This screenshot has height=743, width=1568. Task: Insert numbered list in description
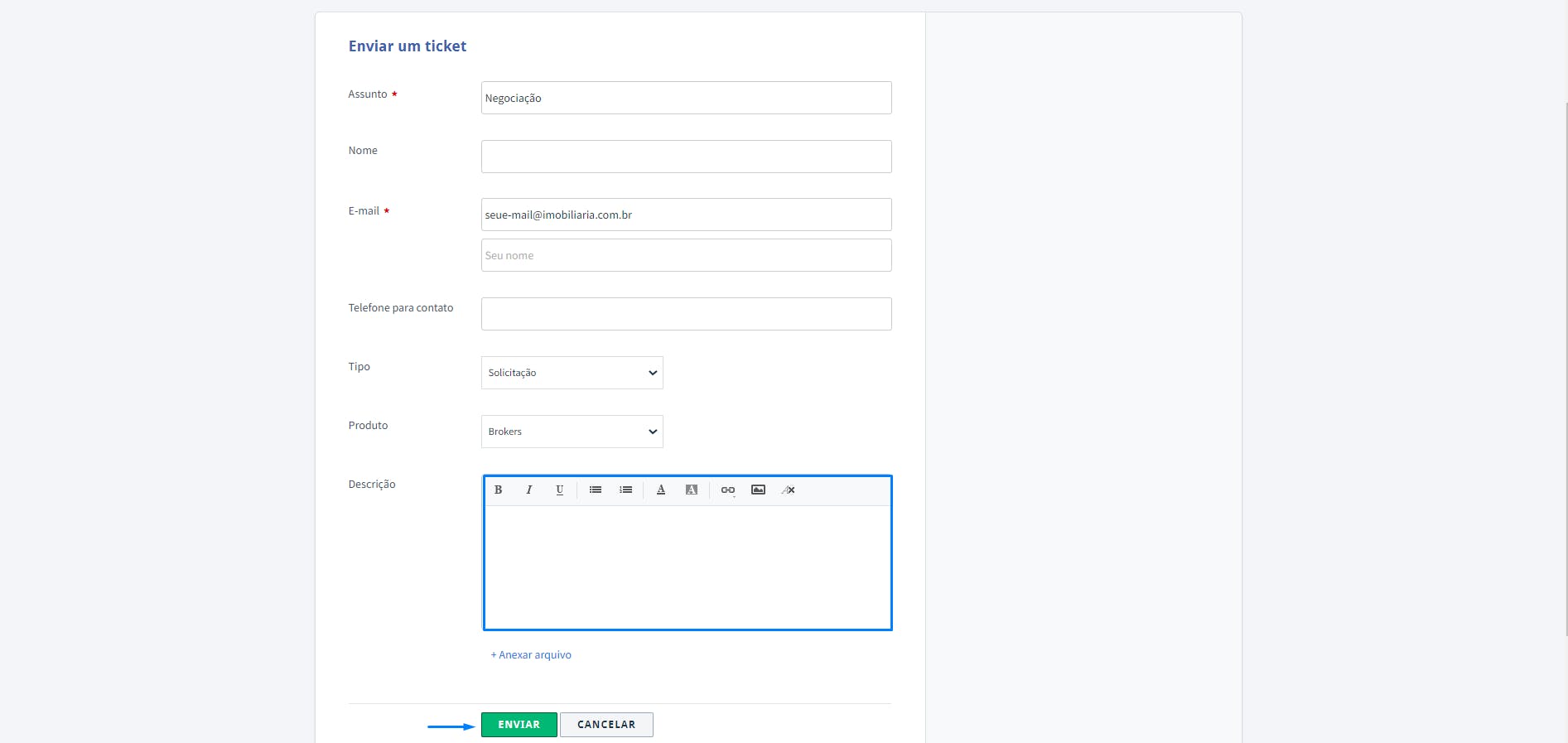tap(626, 490)
